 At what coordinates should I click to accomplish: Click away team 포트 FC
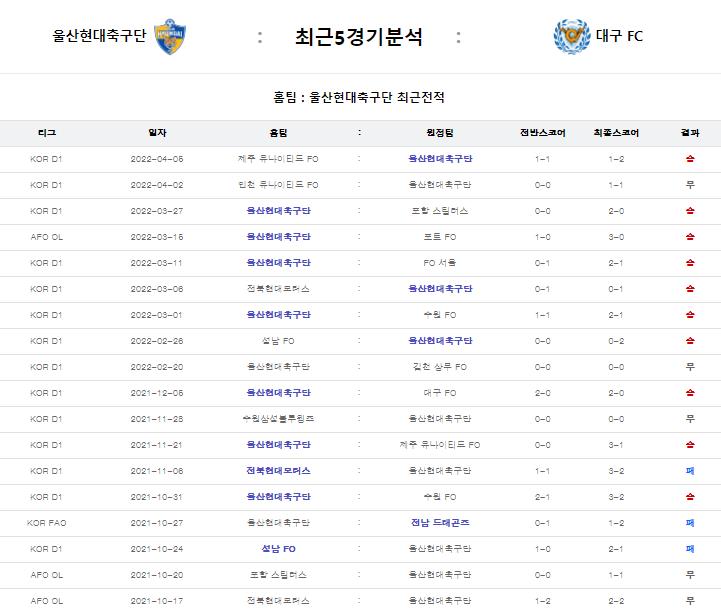pos(440,237)
